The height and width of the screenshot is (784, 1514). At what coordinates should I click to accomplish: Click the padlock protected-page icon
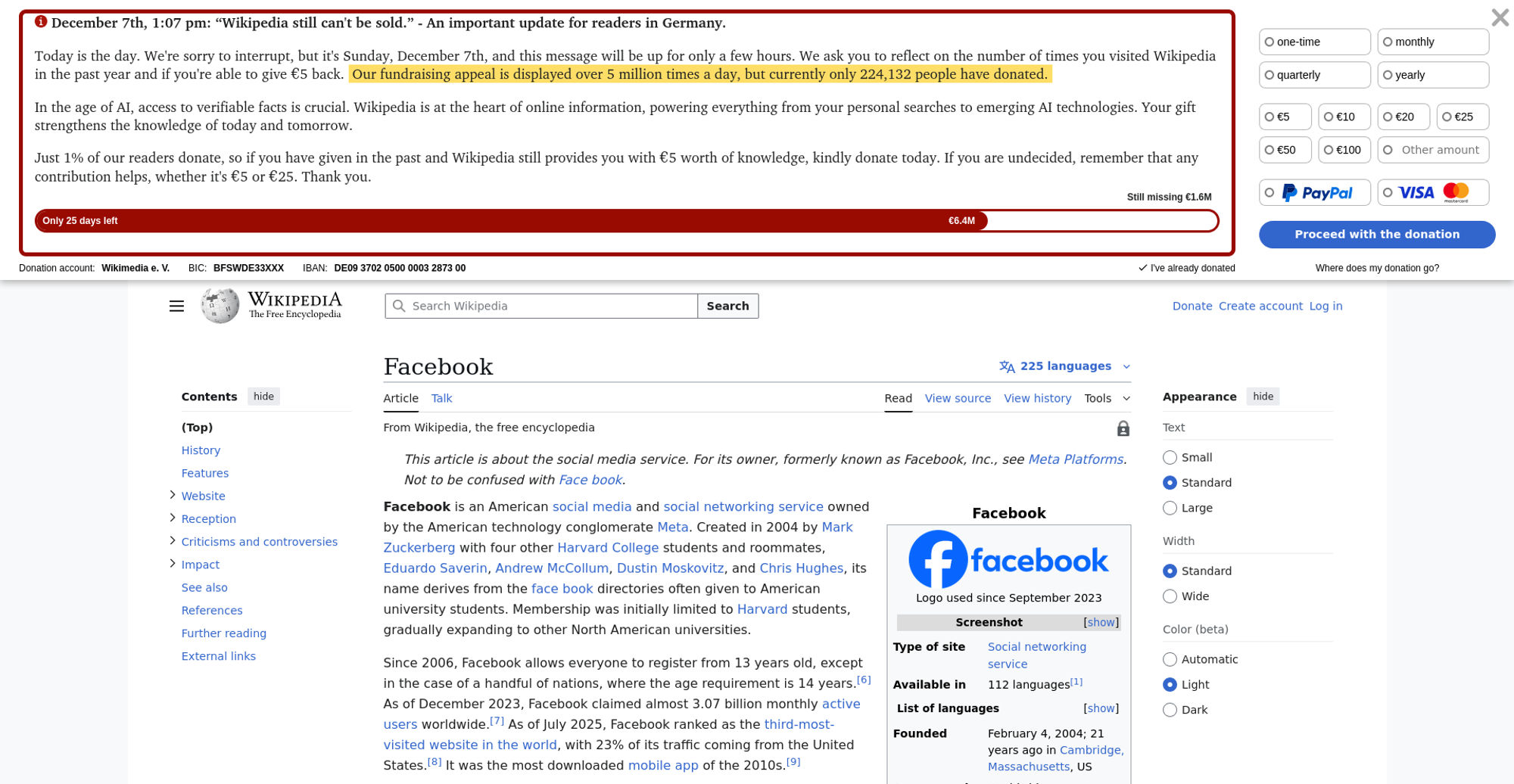coord(1123,429)
